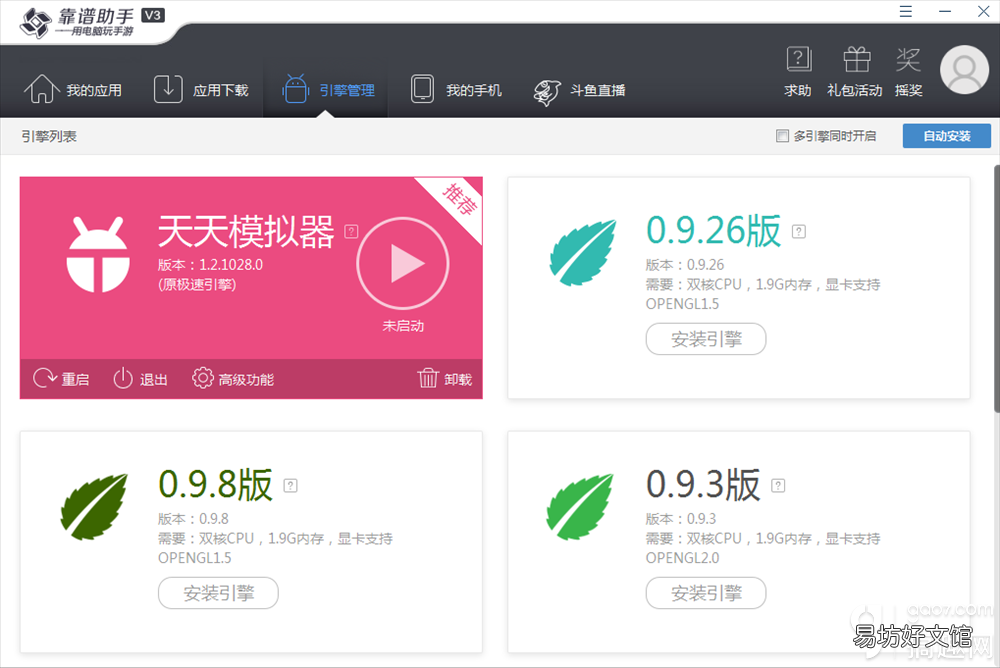
Task: Click 重启 to restart the engine
Action: tap(61, 379)
